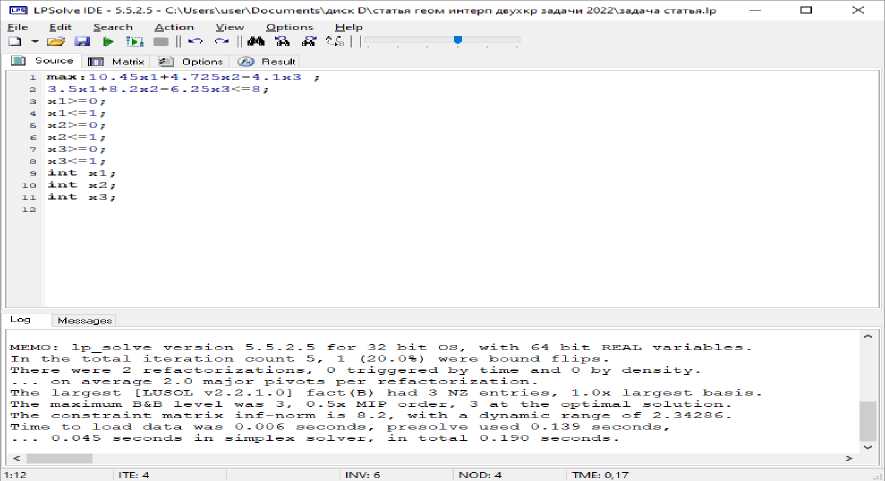Viewport: 885px width, 481px height.
Task: Switch to the Result tab
Action: click(x=266, y=62)
